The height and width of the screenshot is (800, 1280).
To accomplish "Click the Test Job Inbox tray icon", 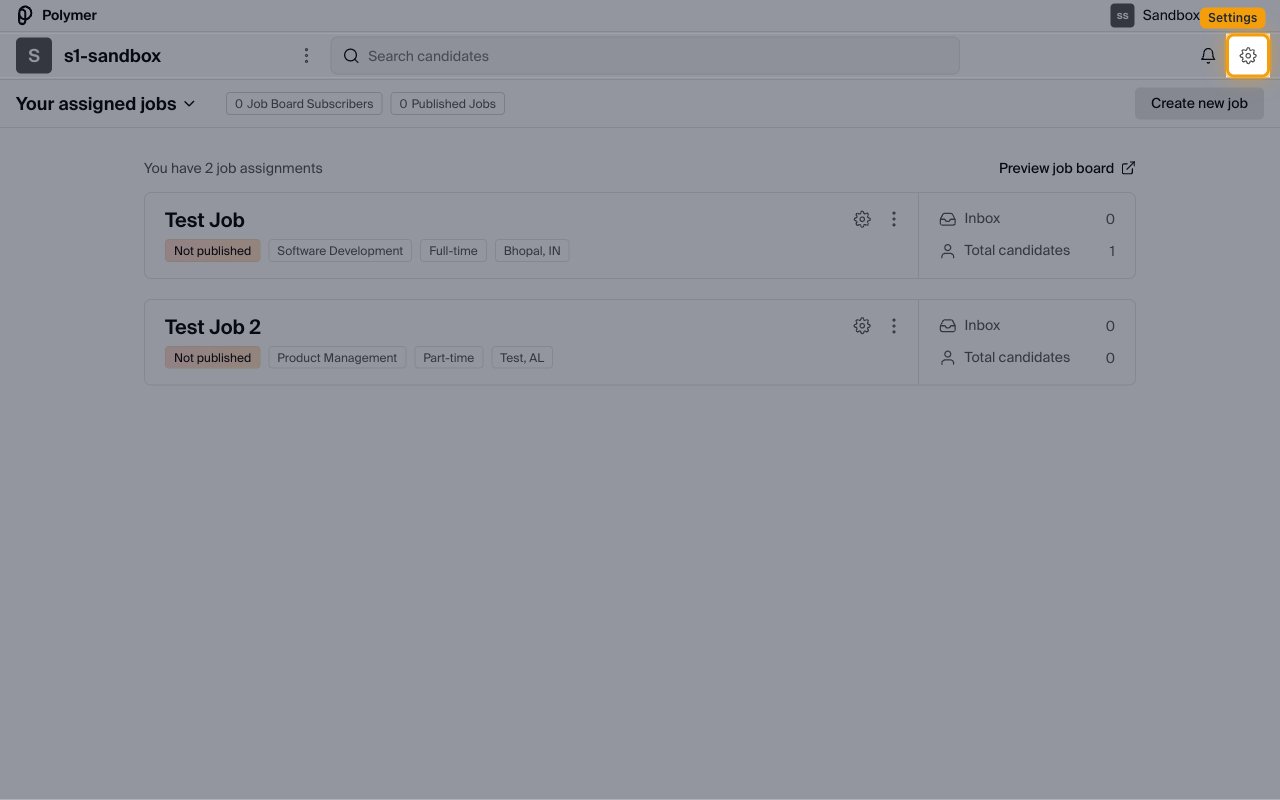I will click(x=947, y=219).
